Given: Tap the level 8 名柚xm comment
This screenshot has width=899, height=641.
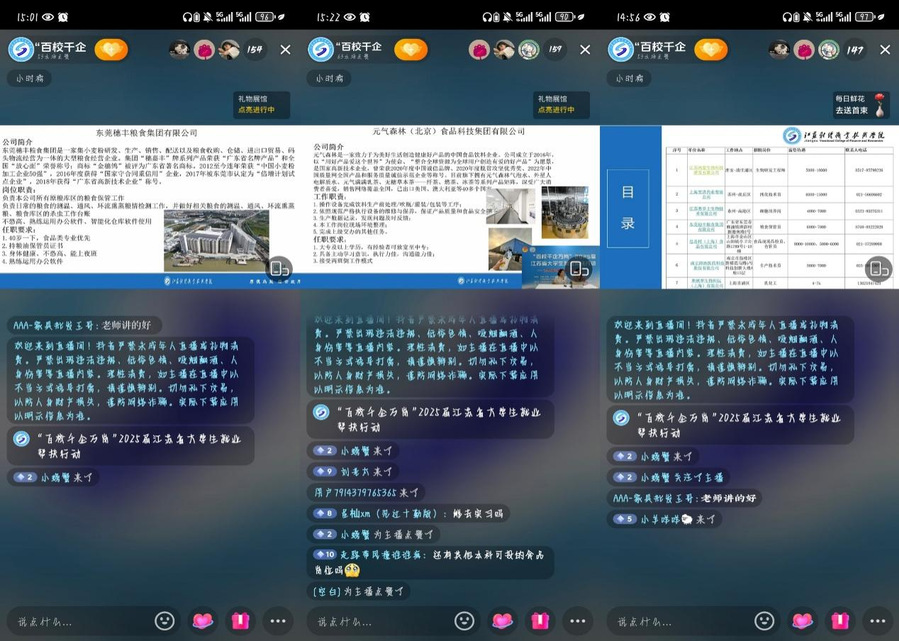Looking at the screenshot, I should 409,513.
